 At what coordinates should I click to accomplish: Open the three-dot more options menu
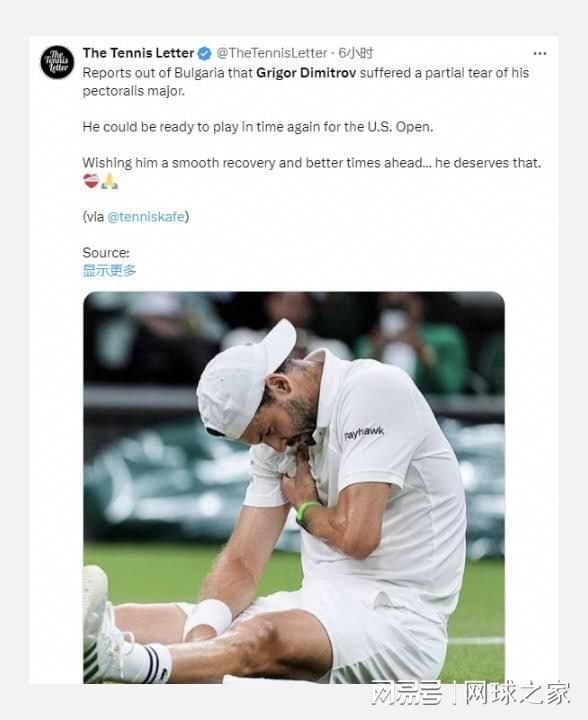tap(539, 54)
